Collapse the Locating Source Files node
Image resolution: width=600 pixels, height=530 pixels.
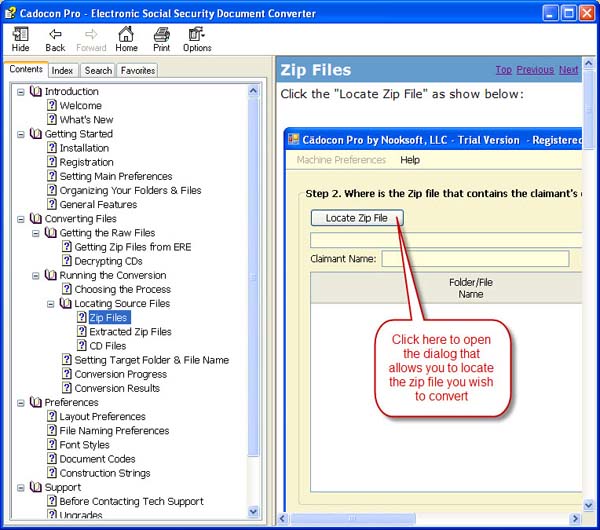pyautogui.click(x=51, y=304)
